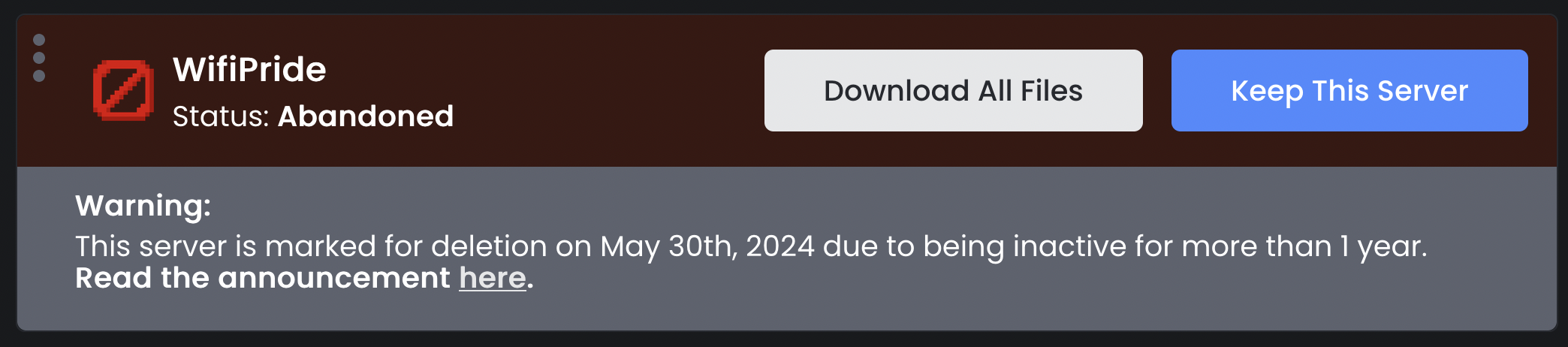The height and width of the screenshot is (347, 1568).
Task: Click the Status label text
Action: pyautogui.click(x=221, y=116)
